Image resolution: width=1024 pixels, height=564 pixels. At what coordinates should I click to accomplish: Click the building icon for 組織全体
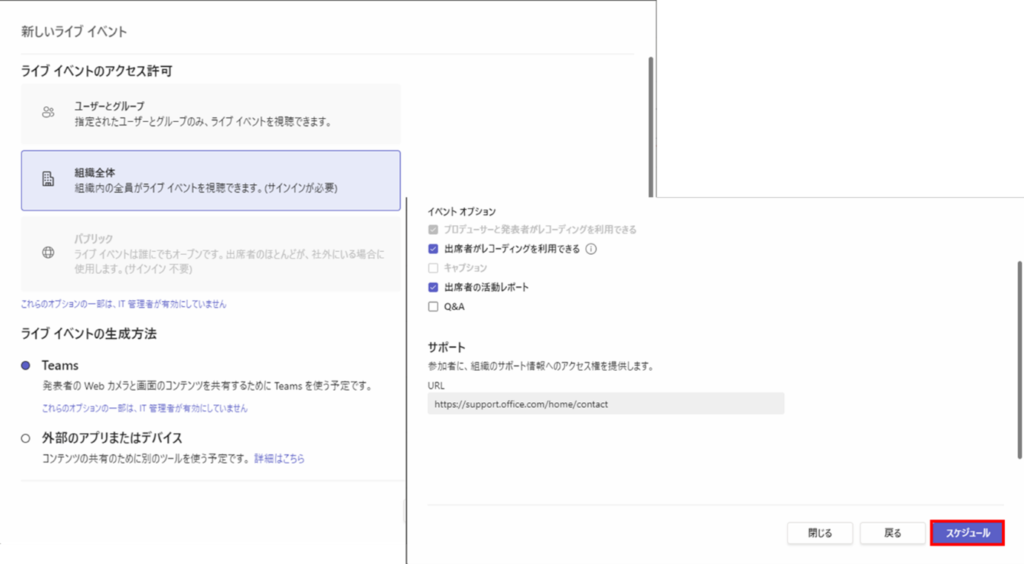click(48, 179)
